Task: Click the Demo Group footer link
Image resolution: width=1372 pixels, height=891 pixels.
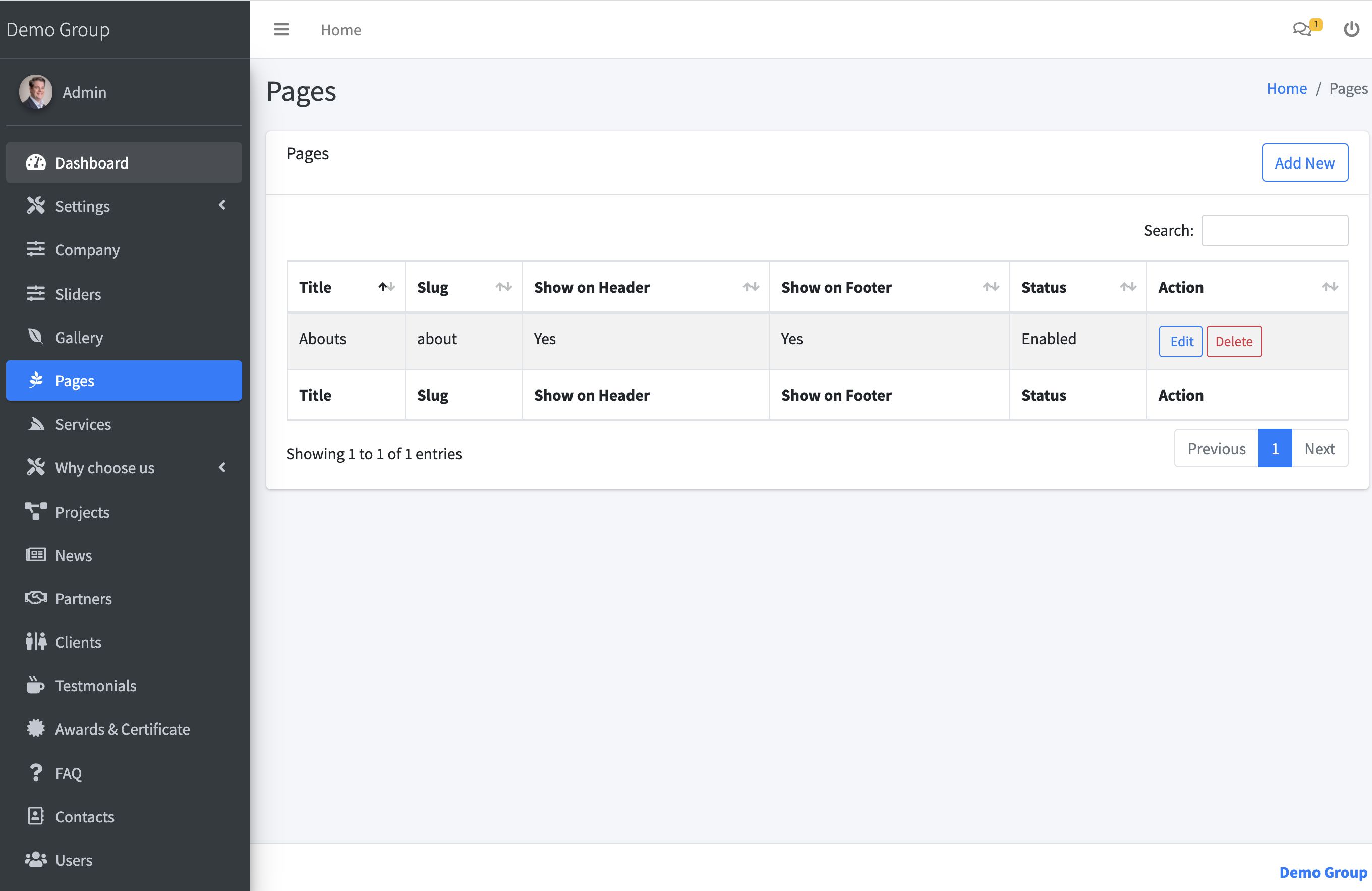Action: point(1323,872)
